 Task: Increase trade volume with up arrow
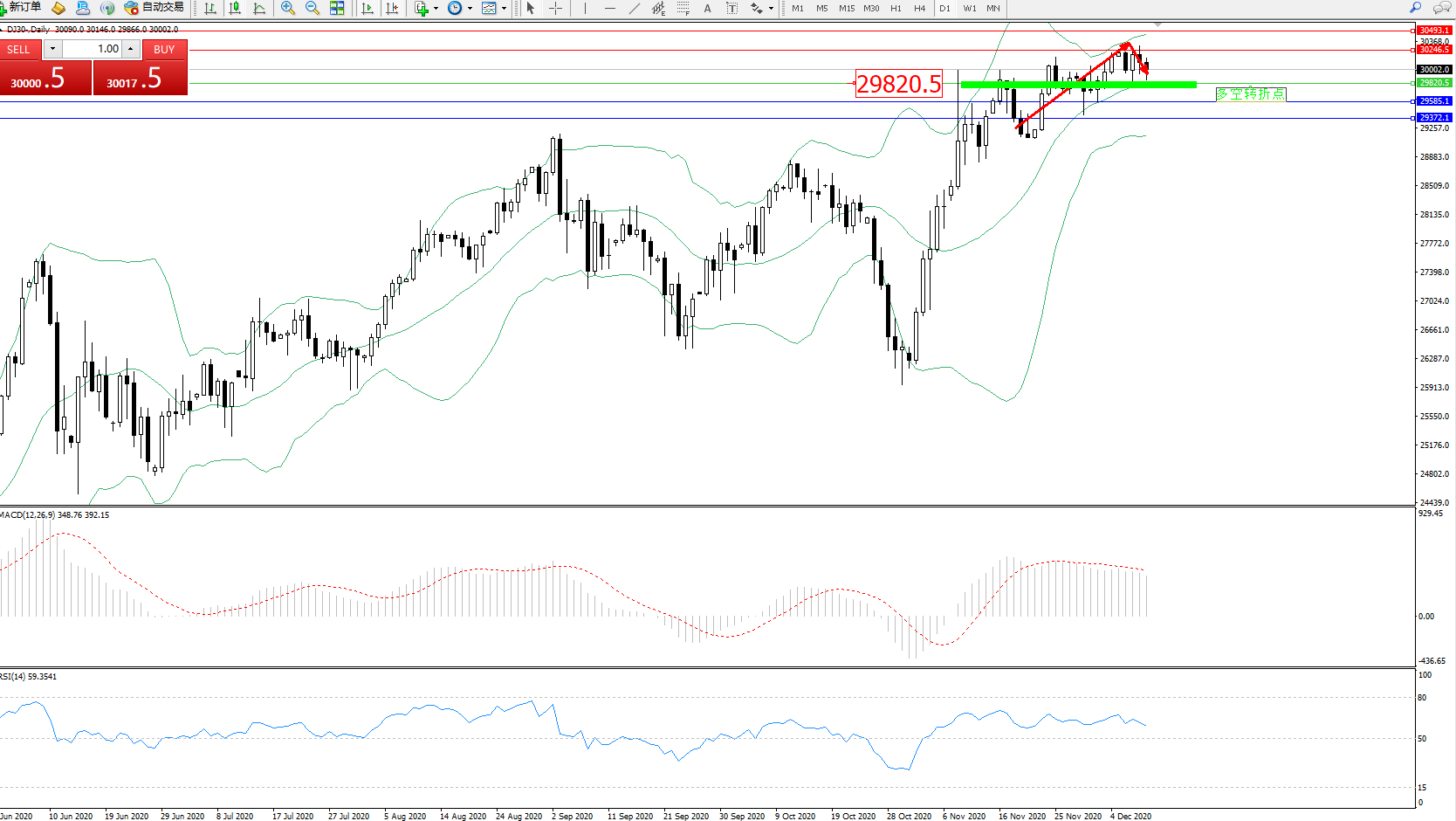(x=131, y=49)
